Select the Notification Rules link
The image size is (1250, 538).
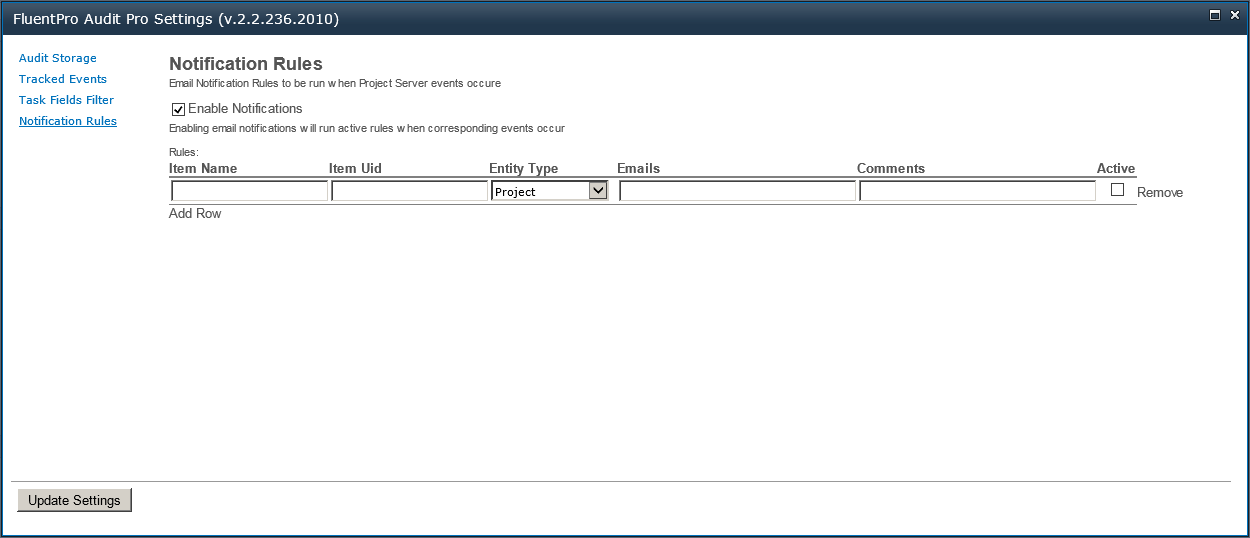click(68, 121)
